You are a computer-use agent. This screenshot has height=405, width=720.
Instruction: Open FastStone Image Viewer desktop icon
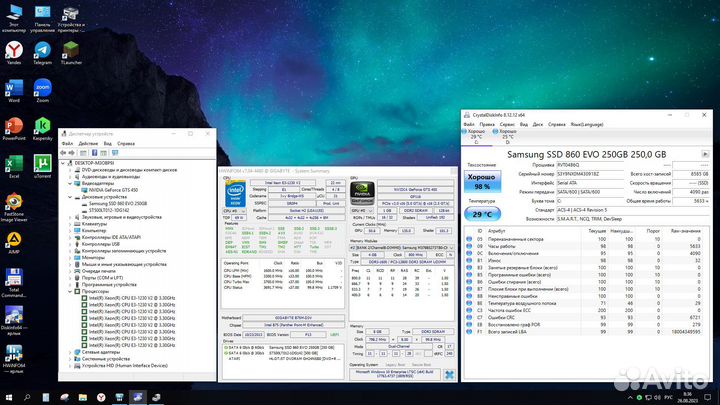coord(14,207)
